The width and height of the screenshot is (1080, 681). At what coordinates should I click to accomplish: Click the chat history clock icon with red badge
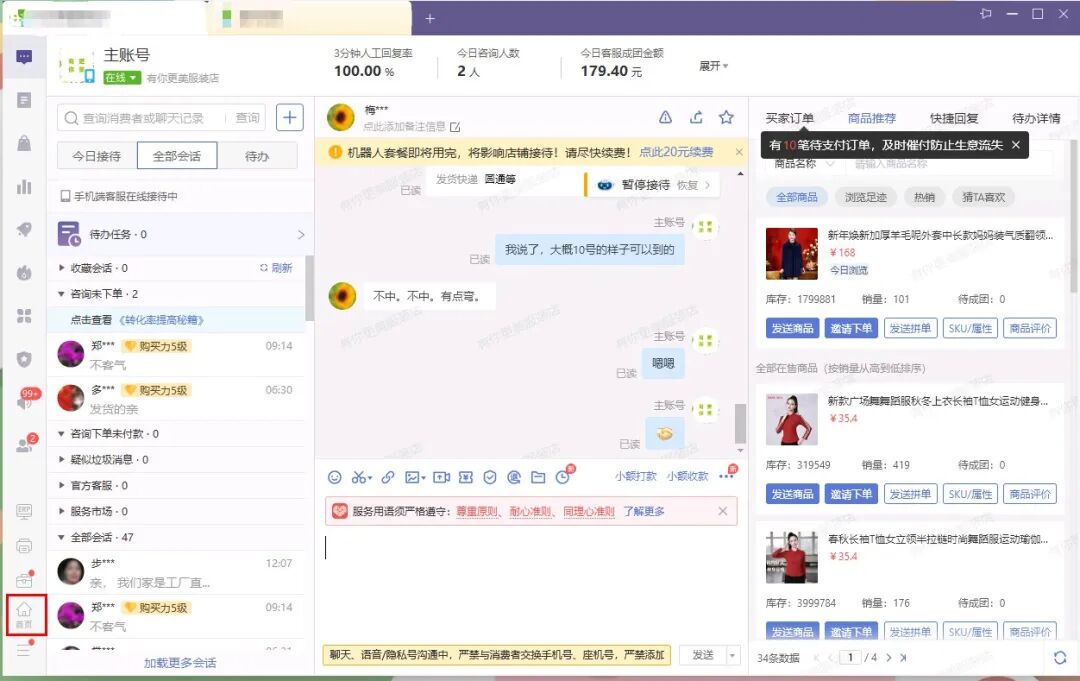click(x=563, y=477)
